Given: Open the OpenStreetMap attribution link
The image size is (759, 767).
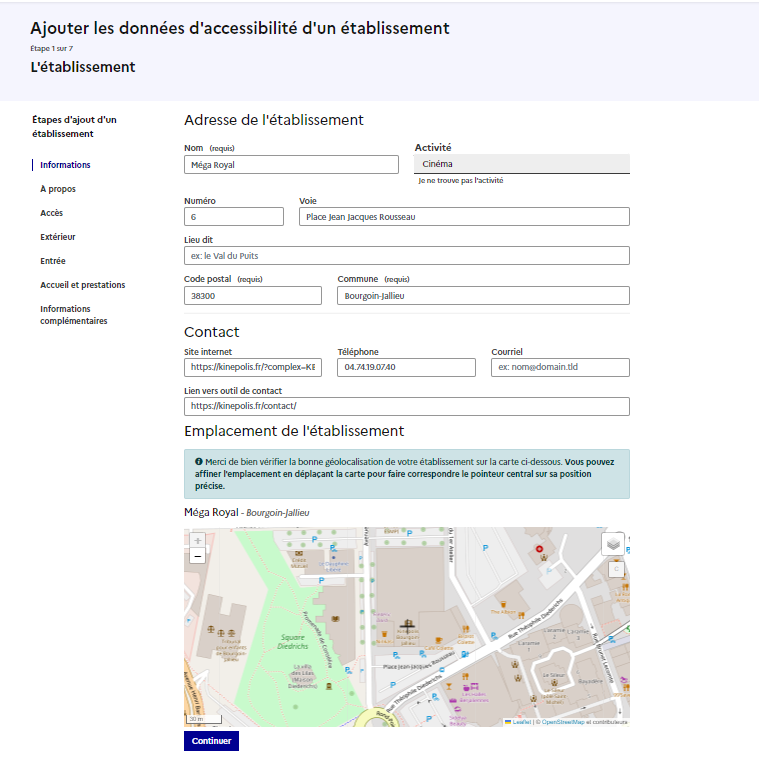Looking at the screenshot, I should 563,721.
